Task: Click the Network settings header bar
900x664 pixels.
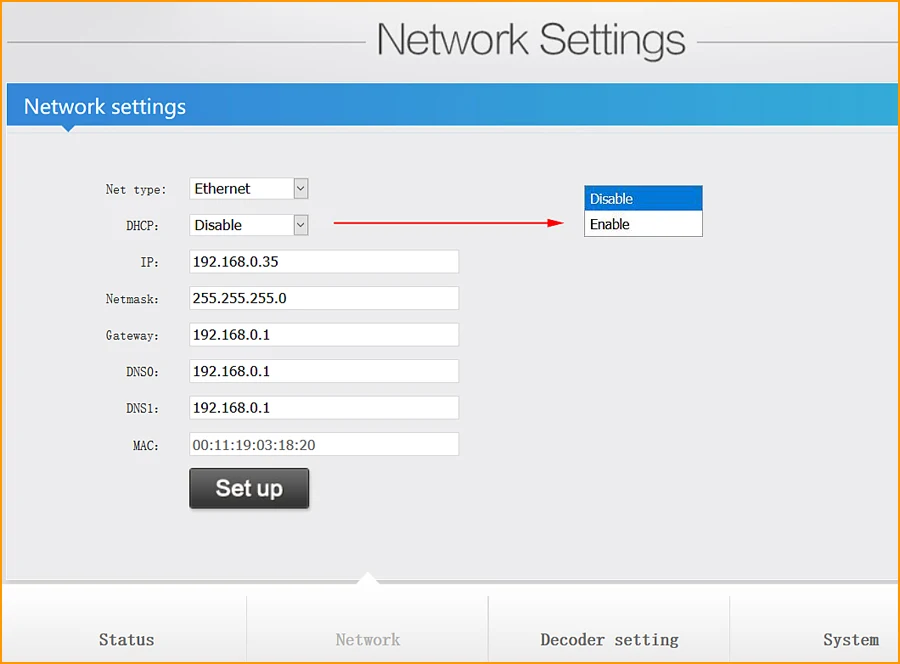Action: click(450, 106)
